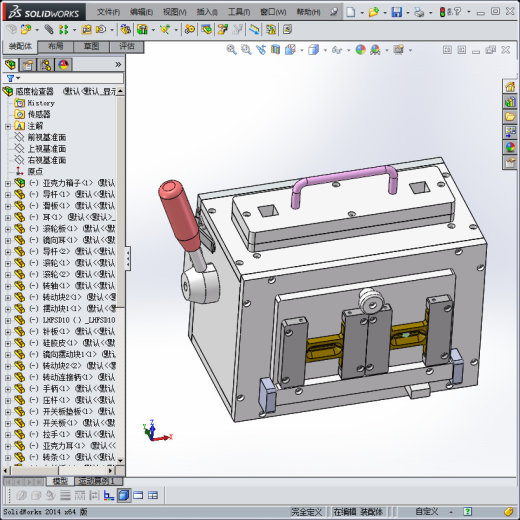Image resolution: width=520 pixels, height=520 pixels.
Task: Open the feature tree filter dropdown
Action: (13, 78)
